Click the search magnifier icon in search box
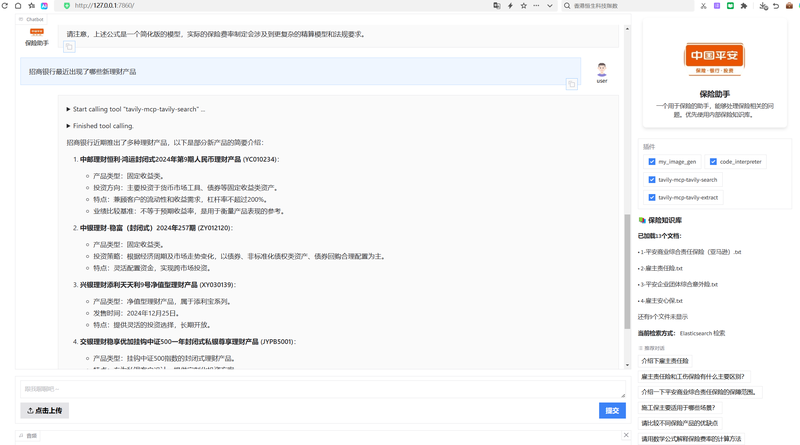The width and height of the screenshot is (800, 445). coord(567,6)
